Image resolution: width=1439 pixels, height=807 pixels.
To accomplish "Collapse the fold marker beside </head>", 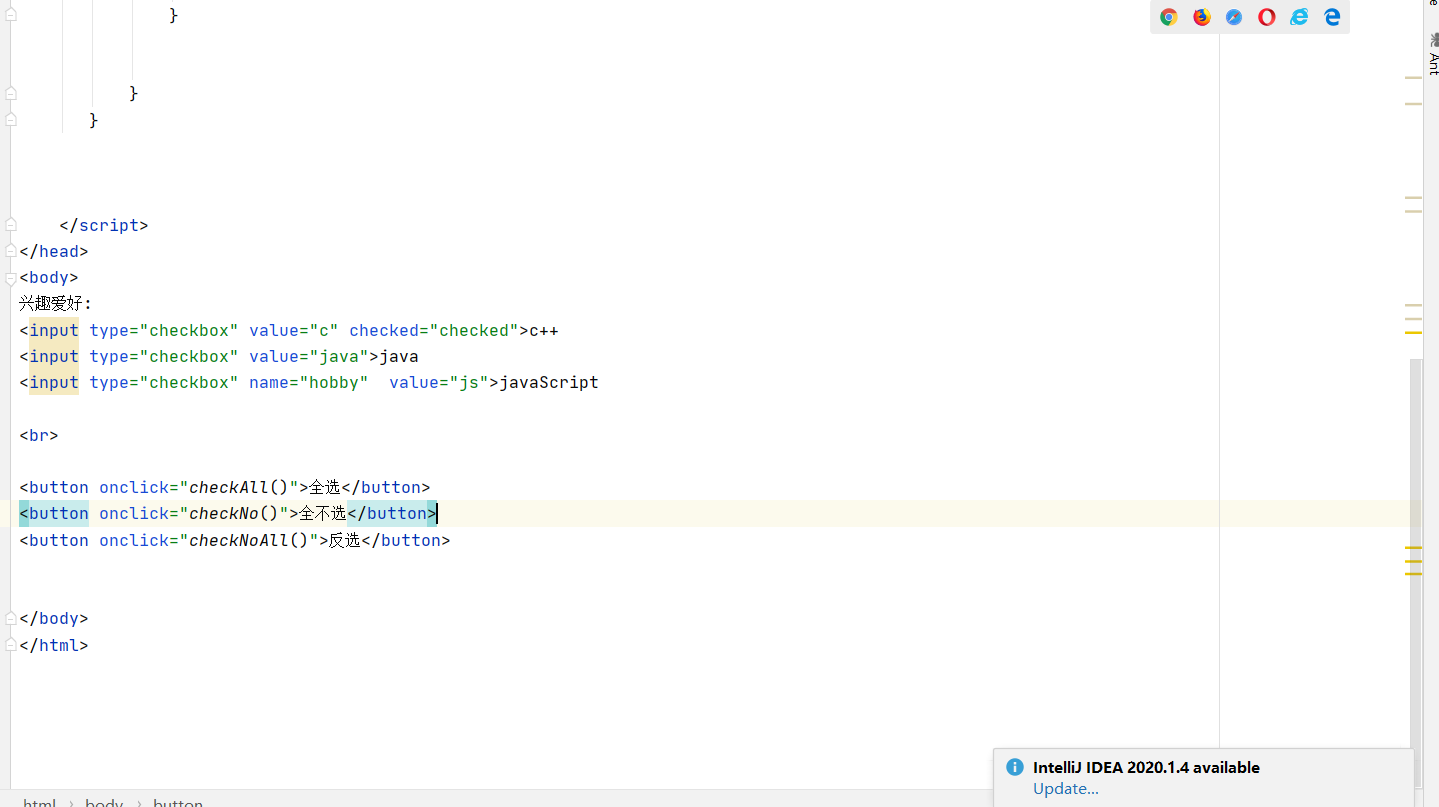I will click(11, 251).
